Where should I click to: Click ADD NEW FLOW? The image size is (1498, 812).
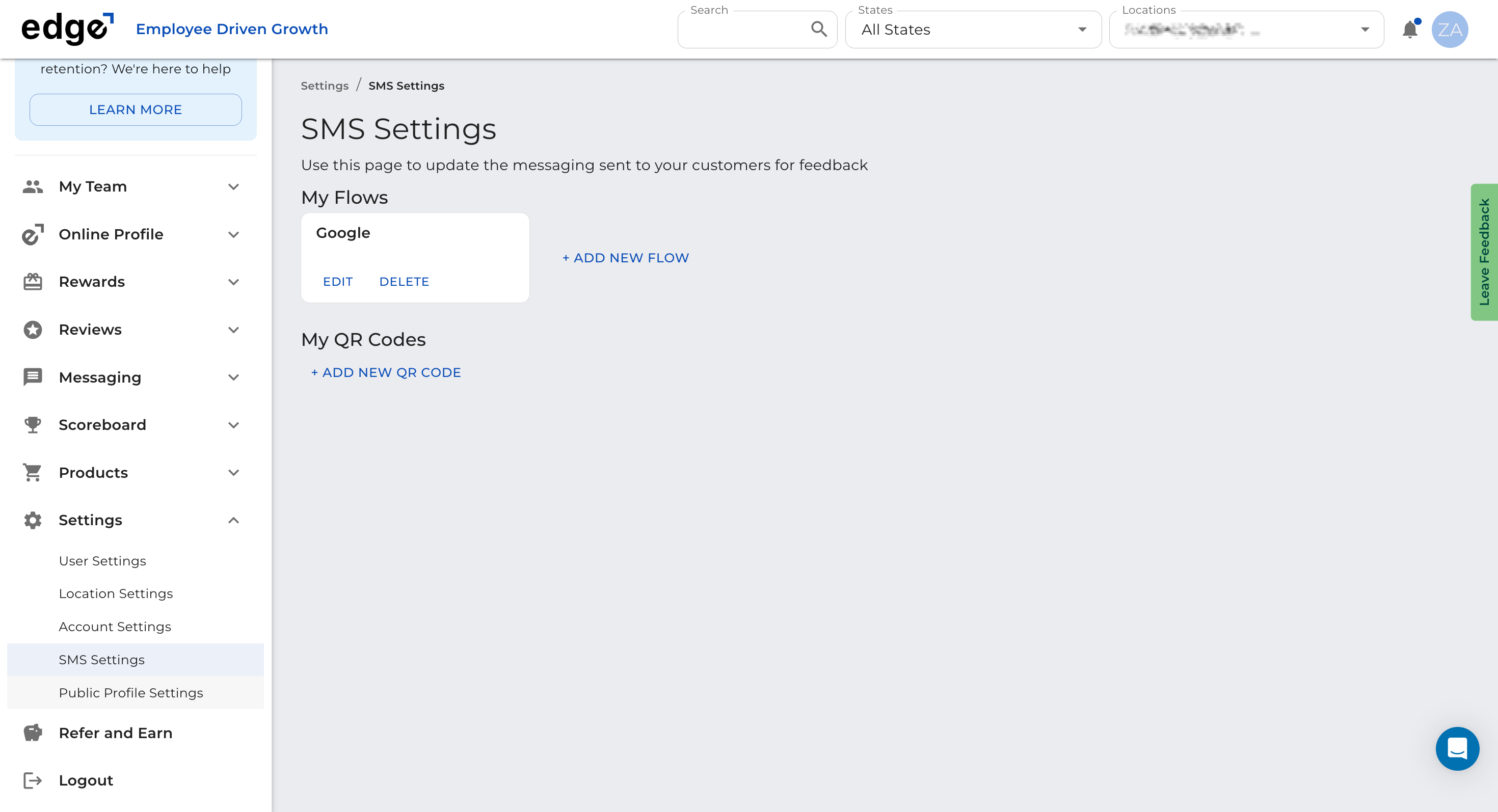626,258
